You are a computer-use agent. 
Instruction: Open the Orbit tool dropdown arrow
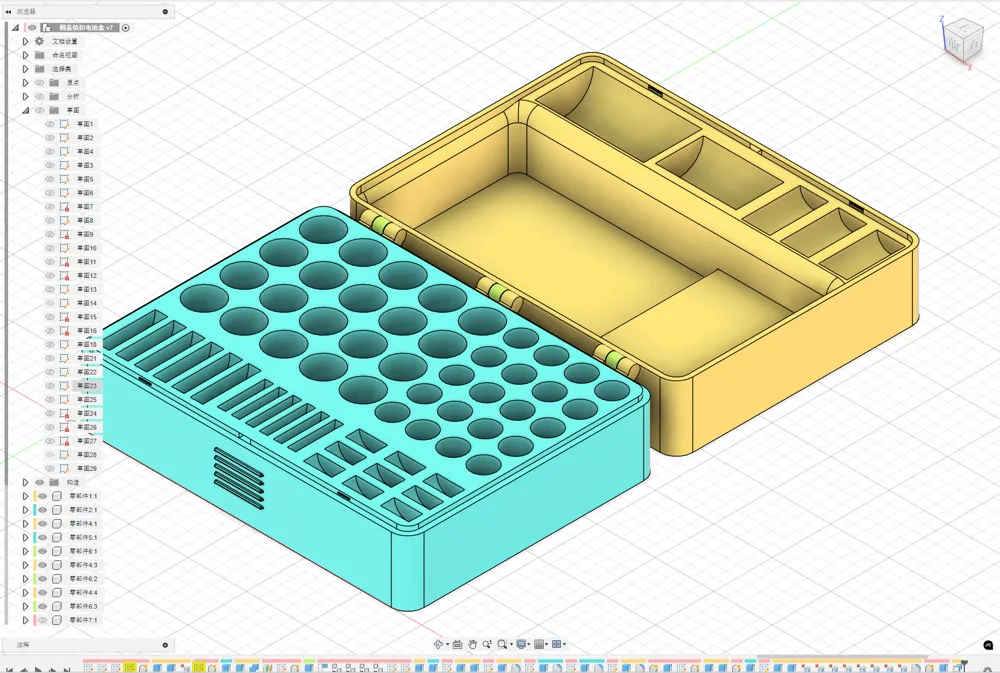(x=447, y=644)
